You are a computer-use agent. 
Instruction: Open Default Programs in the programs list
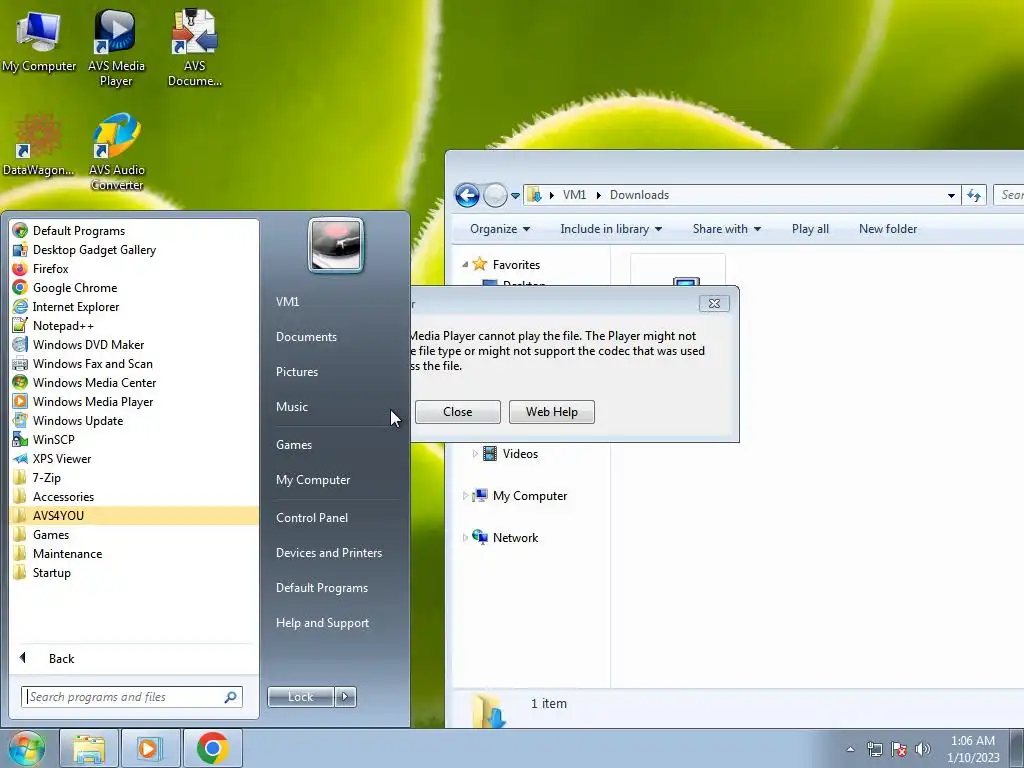[134, 231]
